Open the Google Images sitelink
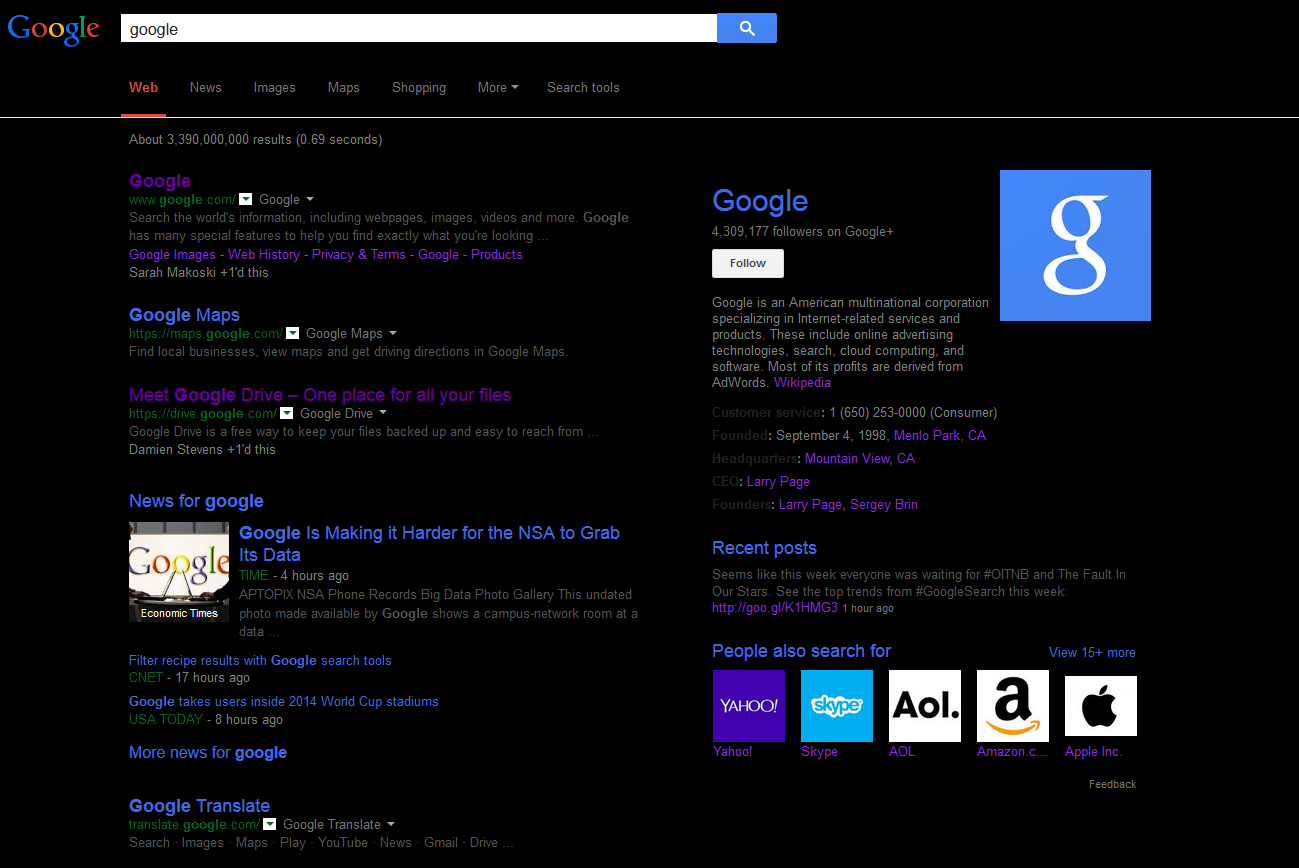 click(x=172, y=254)
